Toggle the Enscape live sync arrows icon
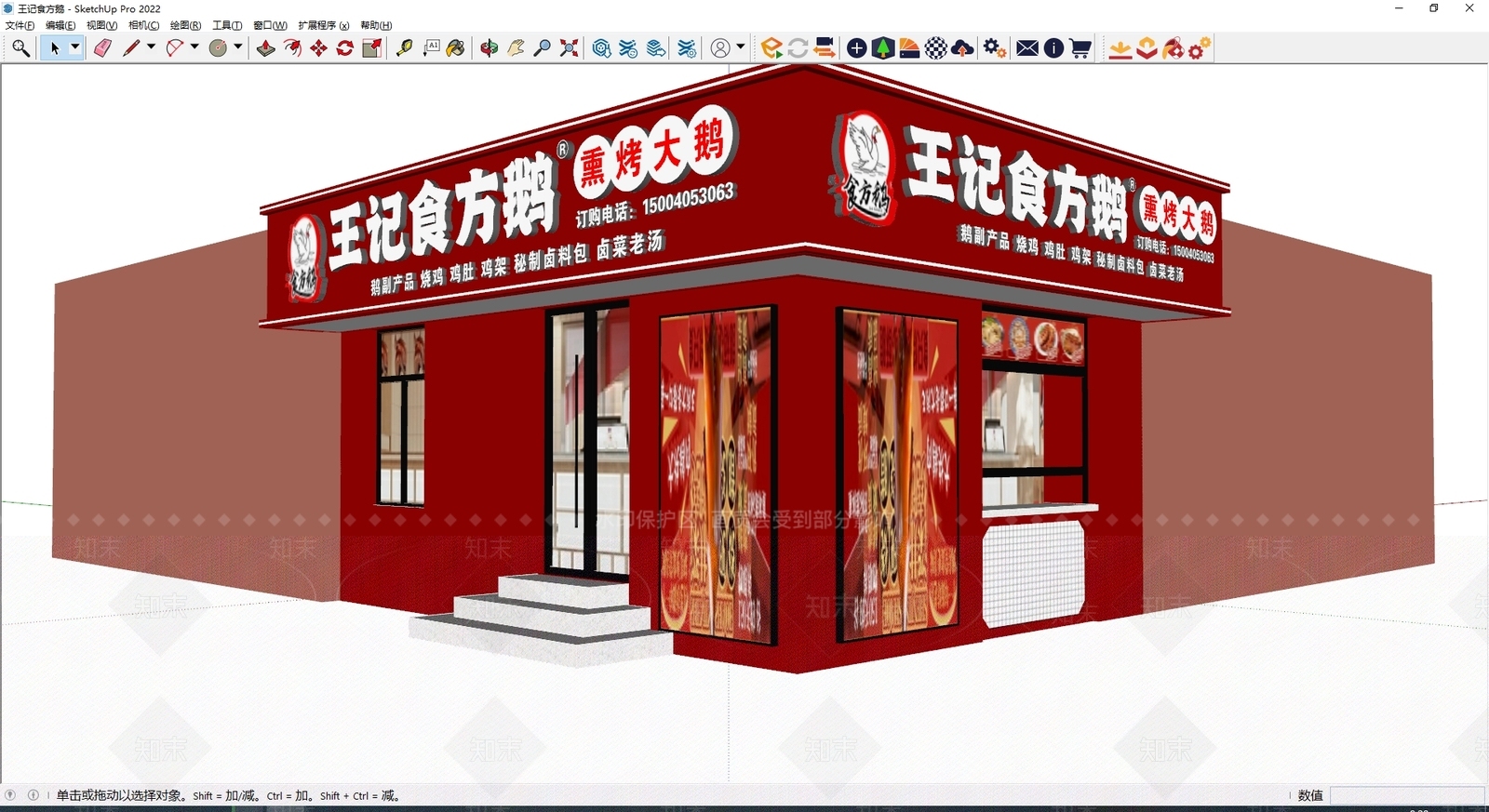The width and height of the screenshot is (1489, 812). pyautogui.click(x=798, y=48)
